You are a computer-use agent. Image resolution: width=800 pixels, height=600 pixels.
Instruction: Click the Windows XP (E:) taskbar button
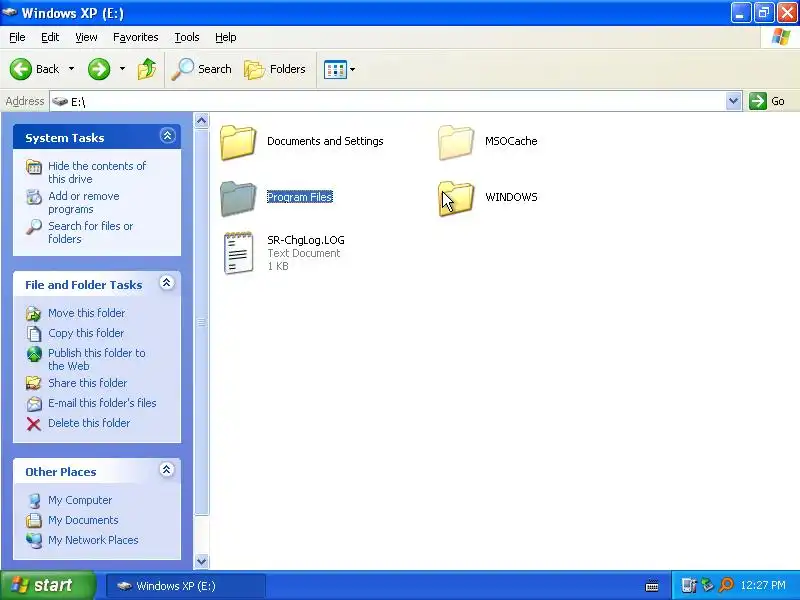186,586
